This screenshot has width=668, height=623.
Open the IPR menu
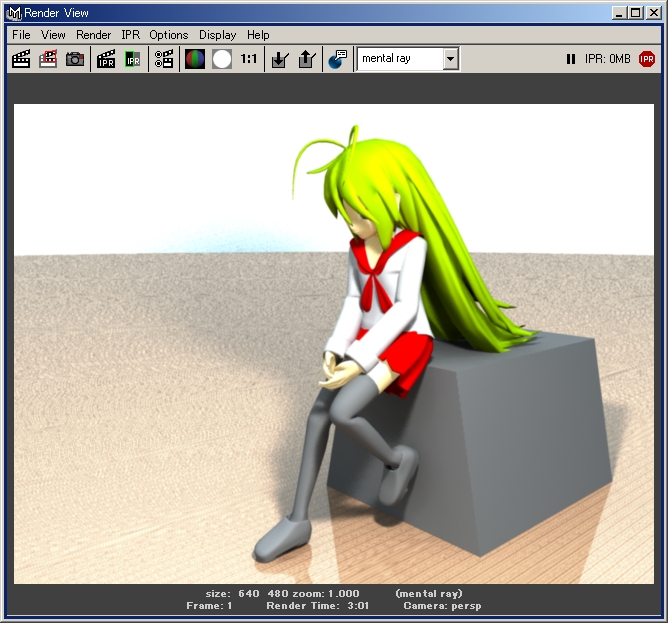pyautogui.click(x=130, y=35)
